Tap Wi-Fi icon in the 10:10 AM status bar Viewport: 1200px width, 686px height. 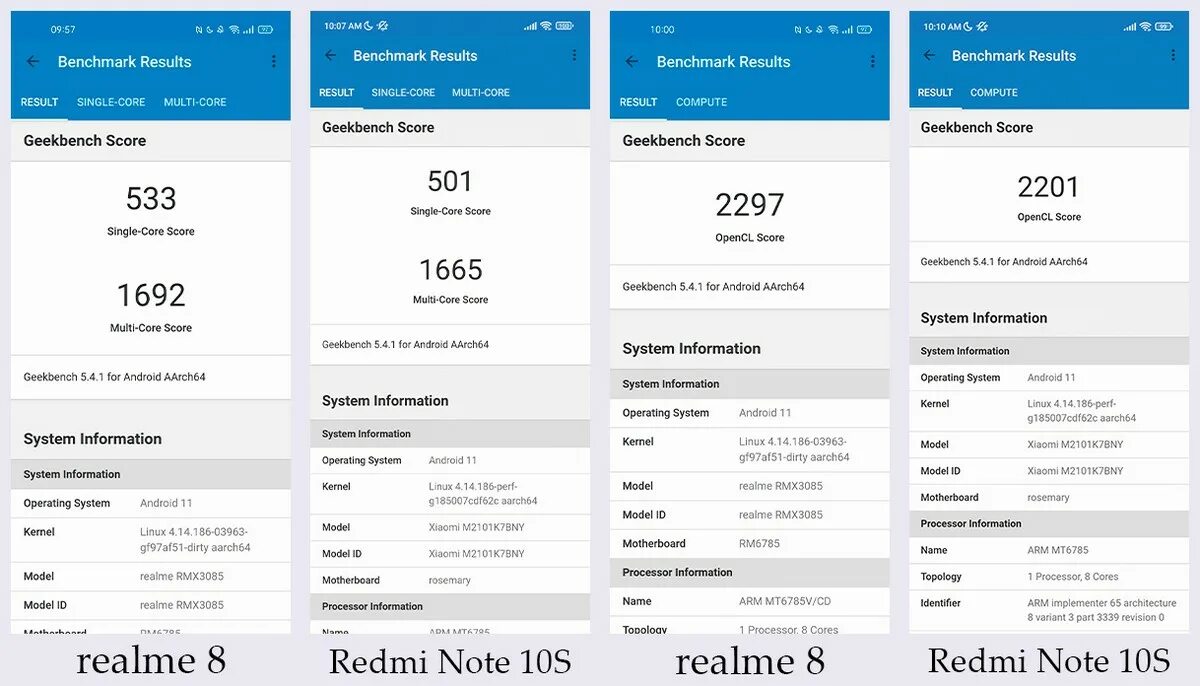[1145, 26]
